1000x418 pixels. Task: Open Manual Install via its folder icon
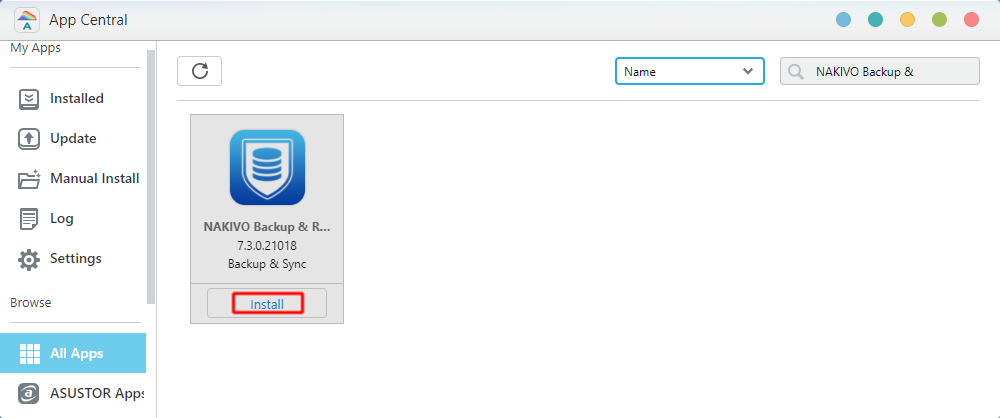[x=30, y=179]
